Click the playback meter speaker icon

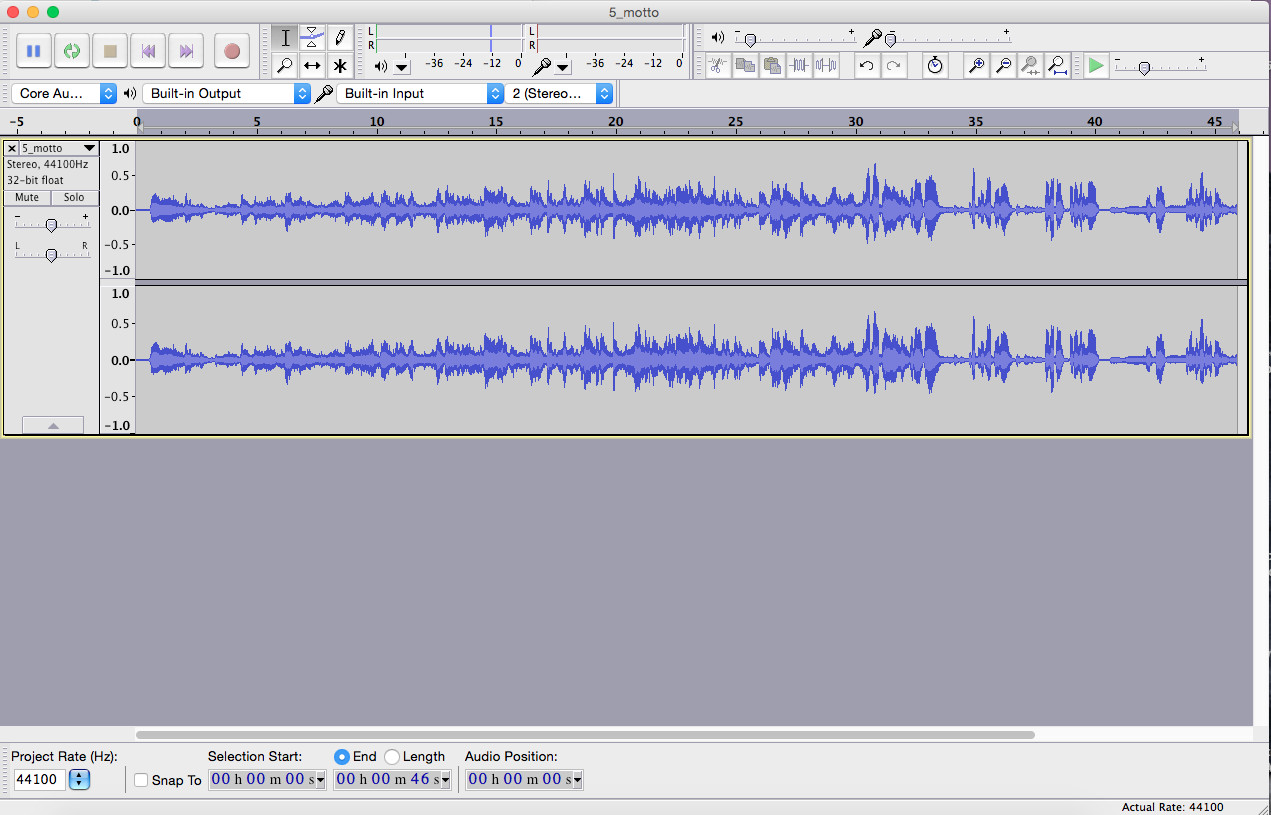pyautogui.click(x=380, y=67)
